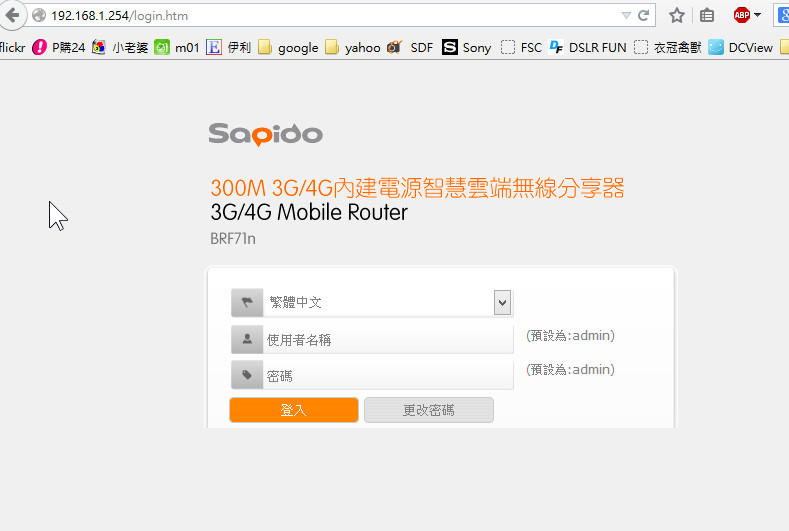Click the ABP menu dropdown arrow
The width and height of the screenshot is (789, 531).
click(x=757, y=15)
